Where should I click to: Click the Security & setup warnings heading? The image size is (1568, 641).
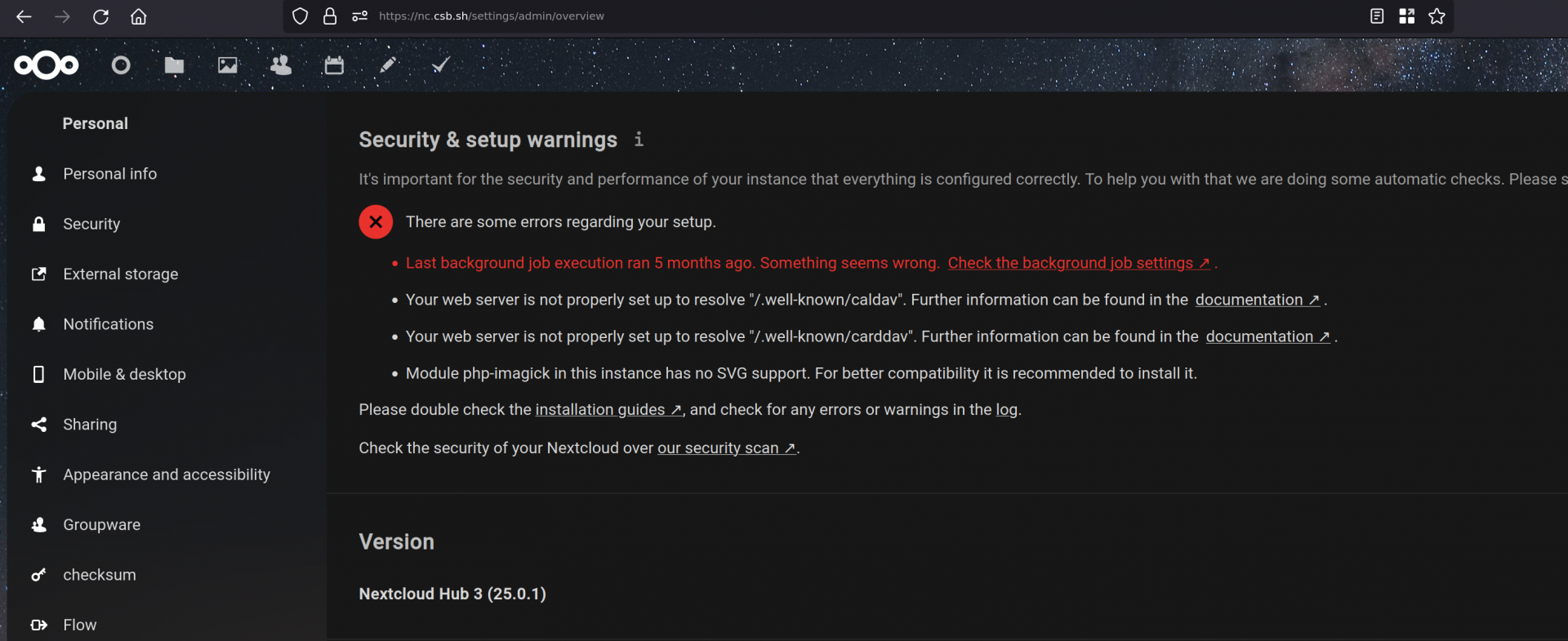coord(488,140)
